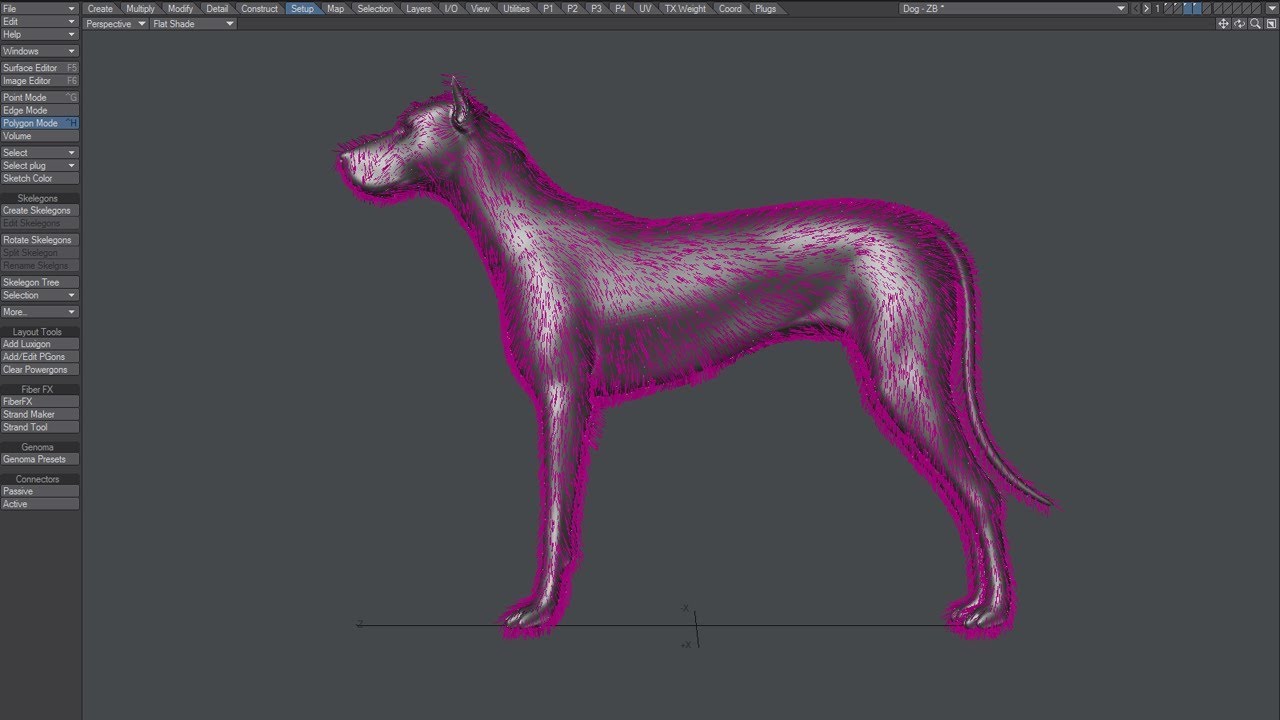The width and height of the screenshot is (1280, 720).
Task: Expand the Select plug dropdown
Action: click(40, 166)
